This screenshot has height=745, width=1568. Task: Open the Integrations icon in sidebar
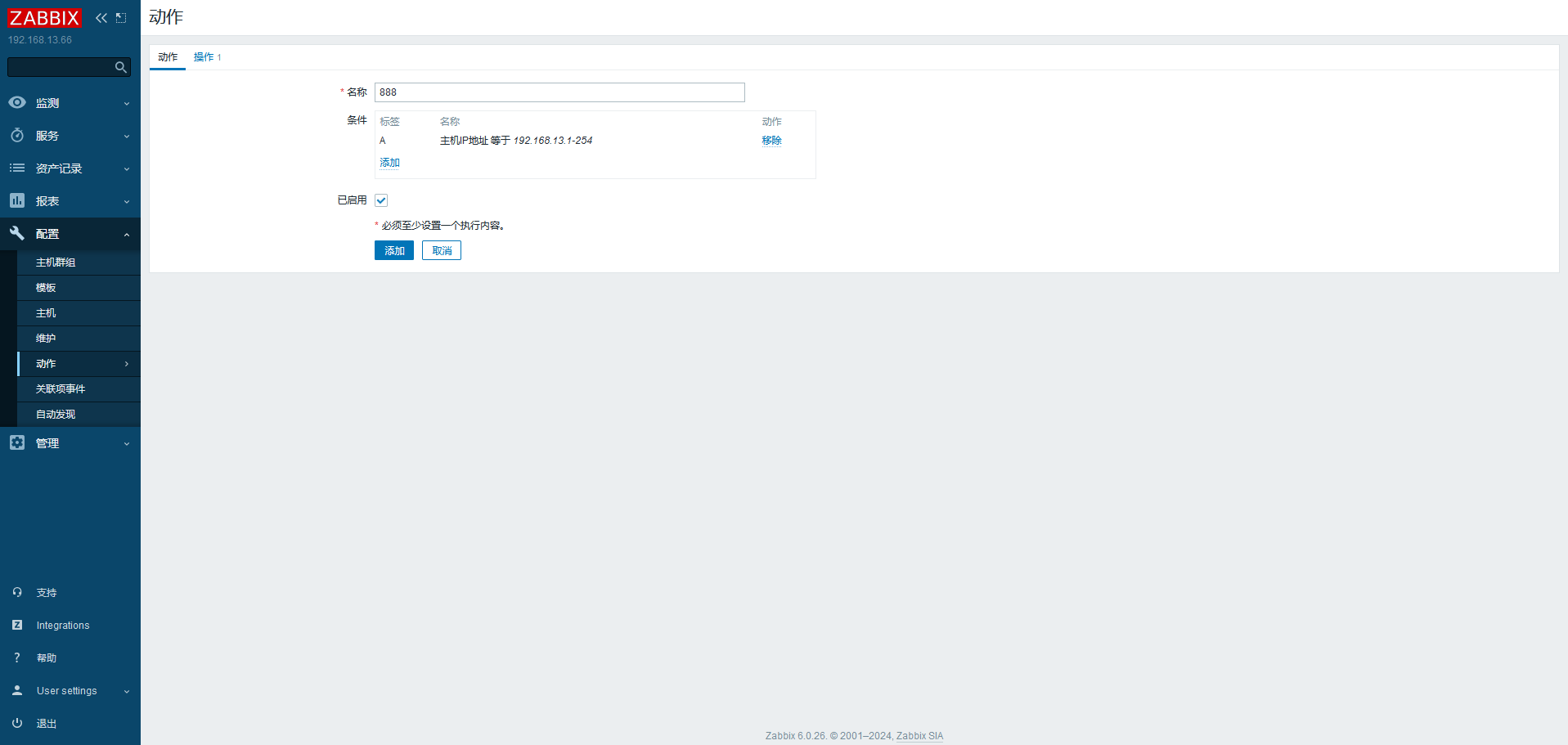[17, 625]
